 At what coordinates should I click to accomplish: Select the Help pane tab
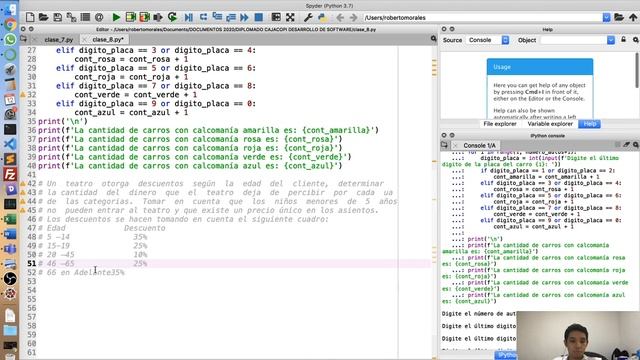(x=589, y=124)
